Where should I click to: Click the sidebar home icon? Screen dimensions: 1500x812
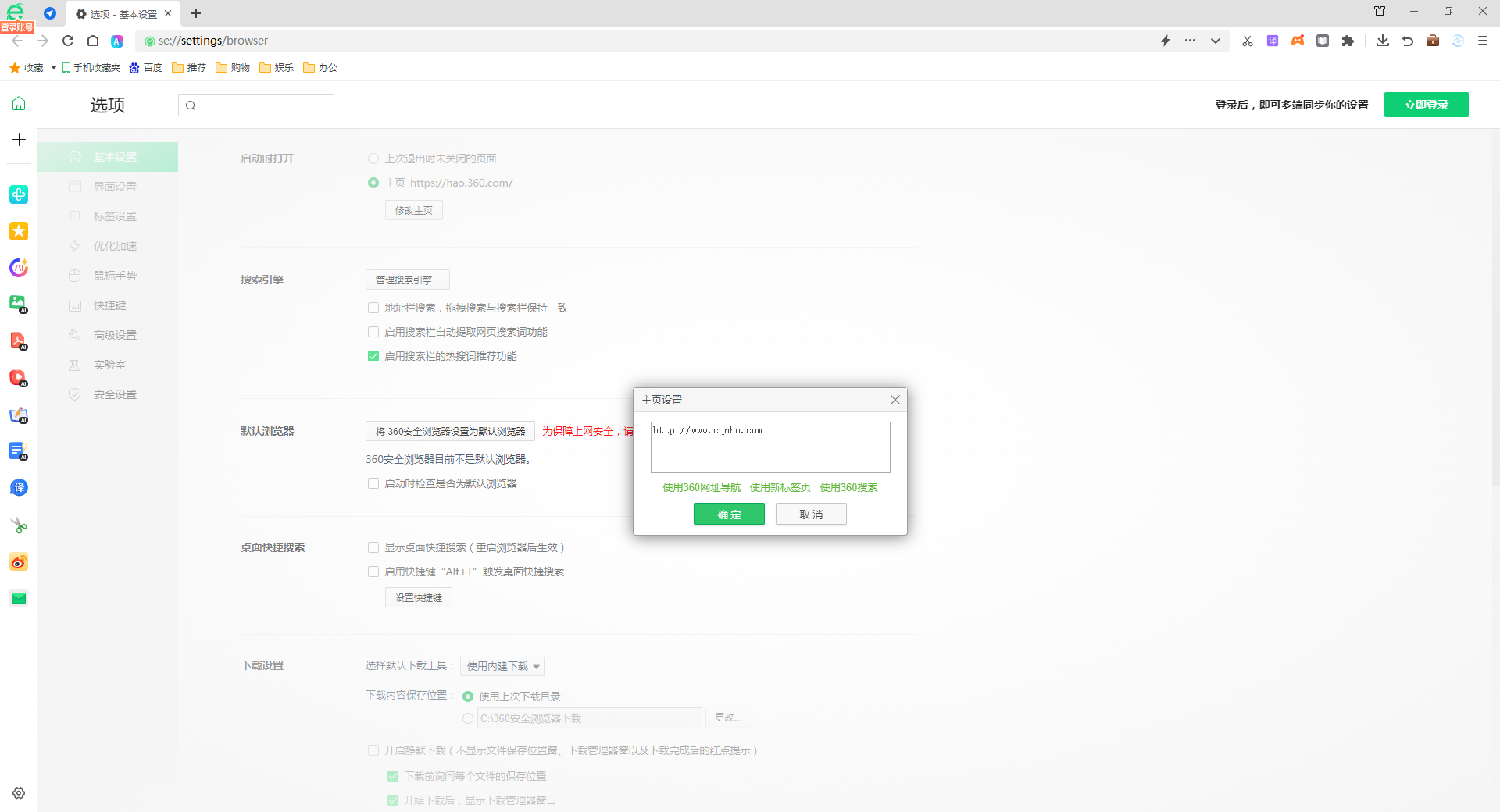pyautogui.click(x=19, y=103)
